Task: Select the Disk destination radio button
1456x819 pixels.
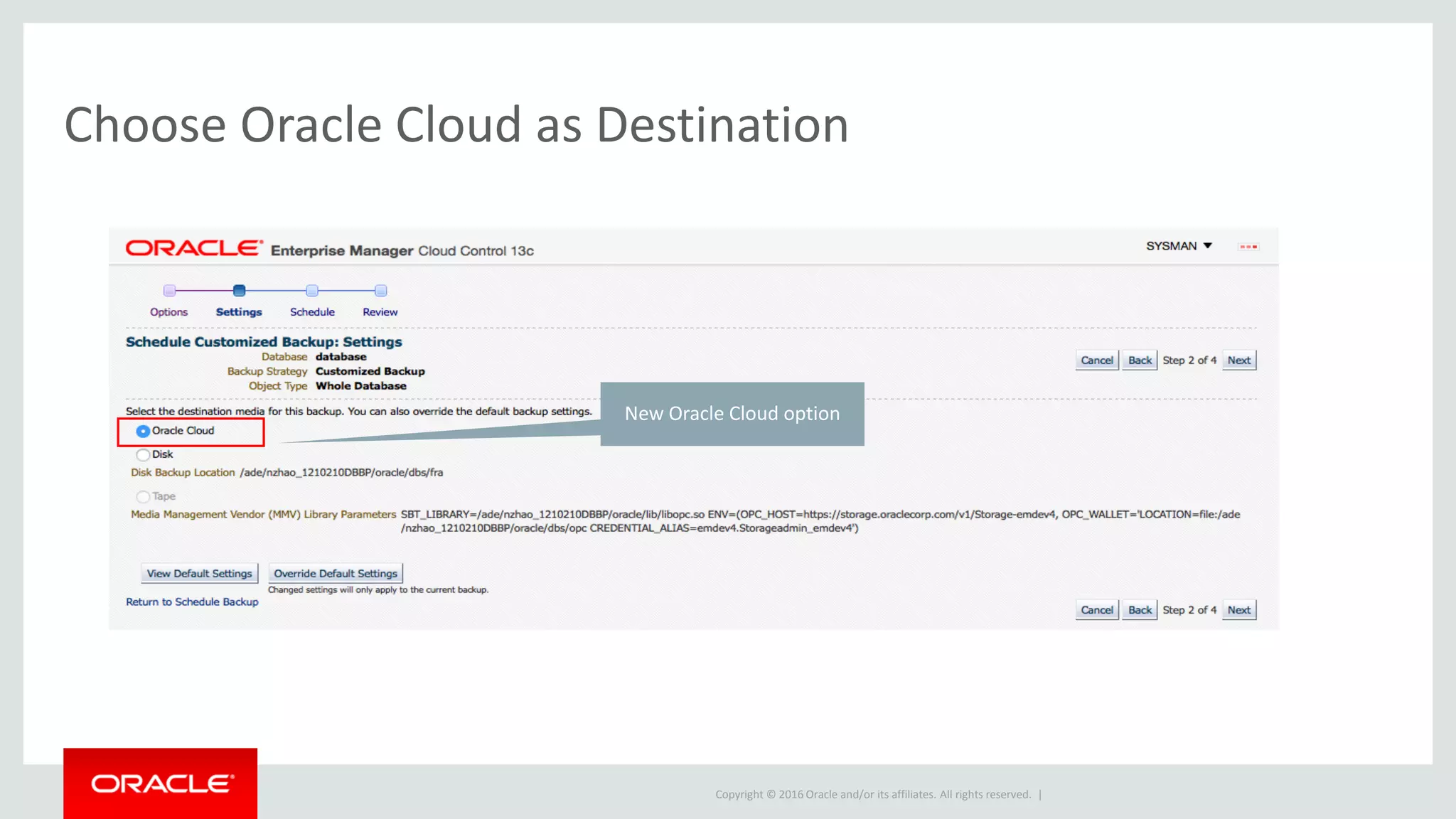Action: point(143,455)
